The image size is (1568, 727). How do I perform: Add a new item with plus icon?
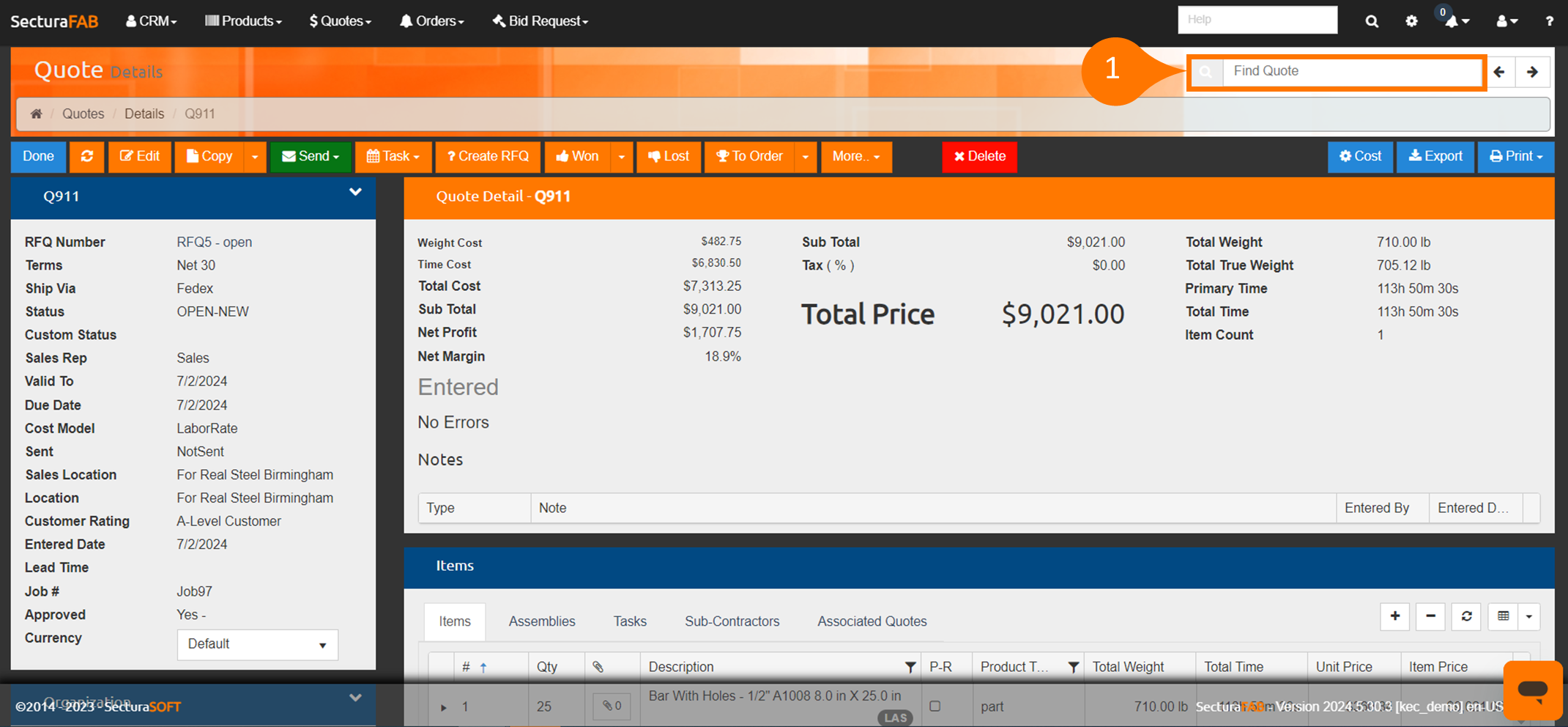click(1394, 616)
